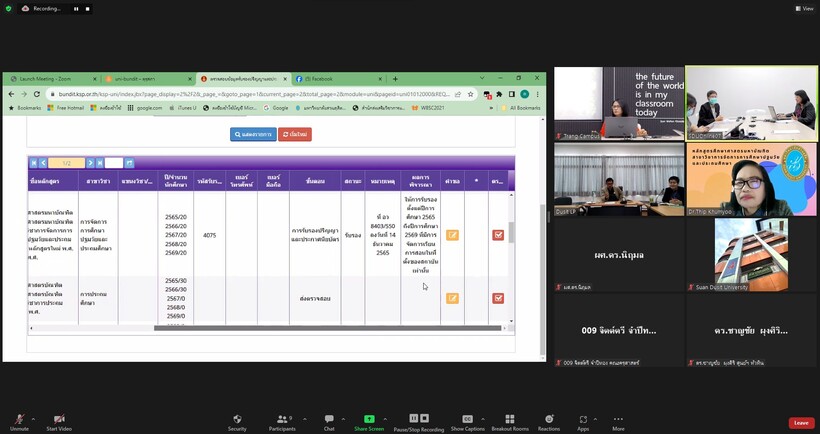Open the WBSC2021 bookmark

pyautogui.click(x=428, y=108)
